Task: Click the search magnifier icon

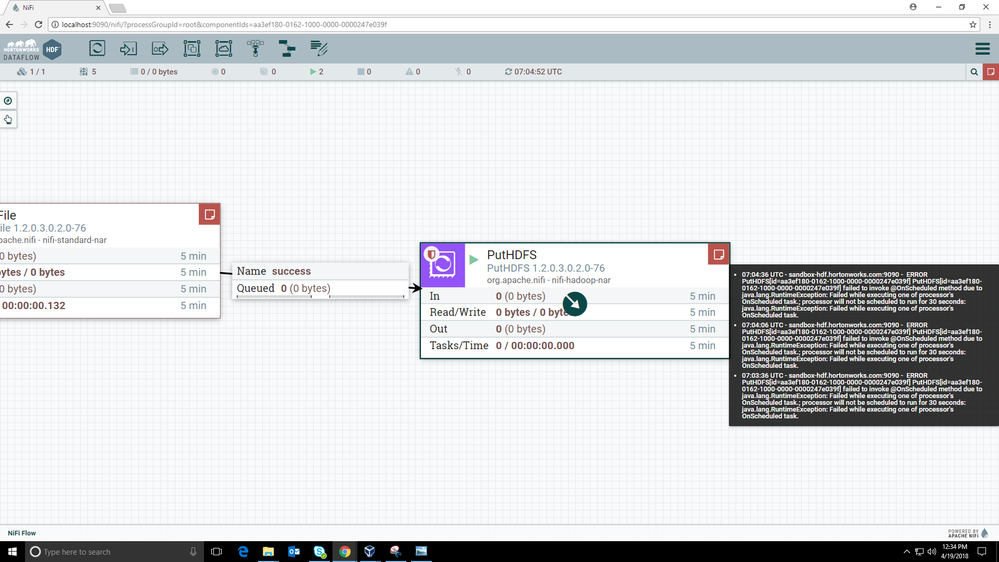Action: point(974,72)
